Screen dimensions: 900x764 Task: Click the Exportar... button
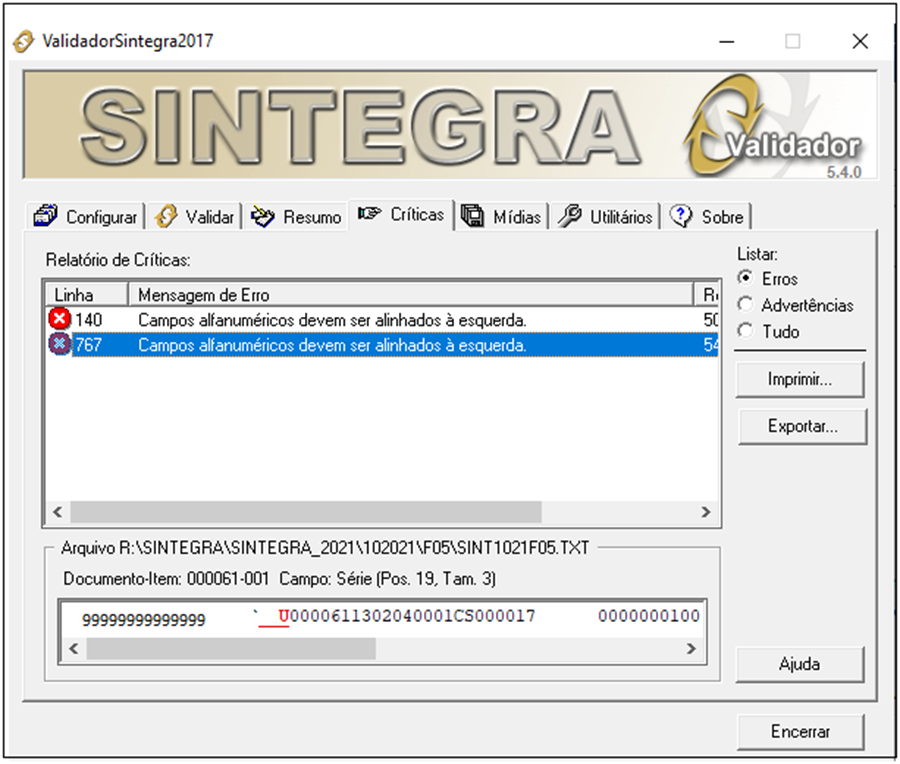(x=802, y=426)
